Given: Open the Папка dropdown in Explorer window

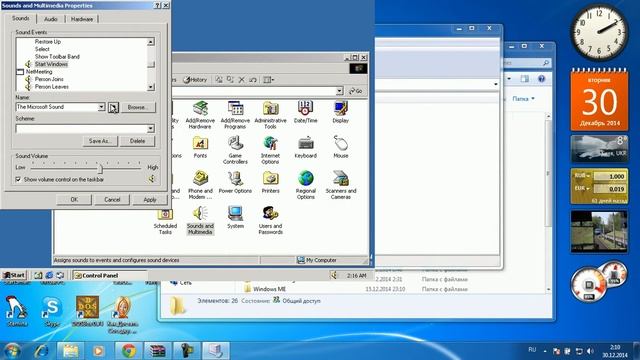Looking at the screenshot, I should pos(523,99).
